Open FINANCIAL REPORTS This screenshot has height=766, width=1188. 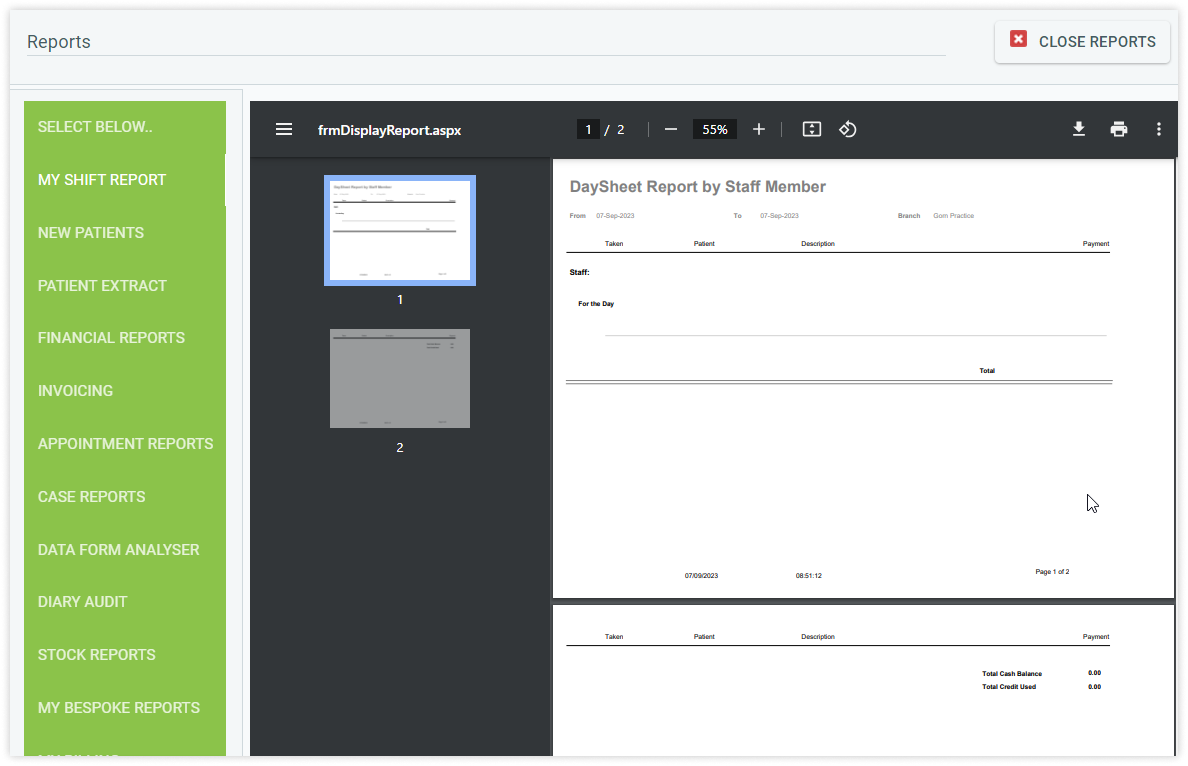(x=125, y=338)
